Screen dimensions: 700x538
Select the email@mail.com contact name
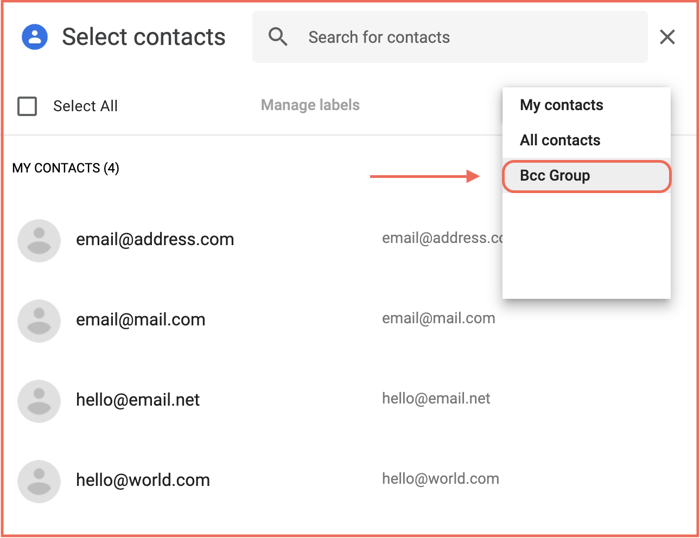pos(141,320)
